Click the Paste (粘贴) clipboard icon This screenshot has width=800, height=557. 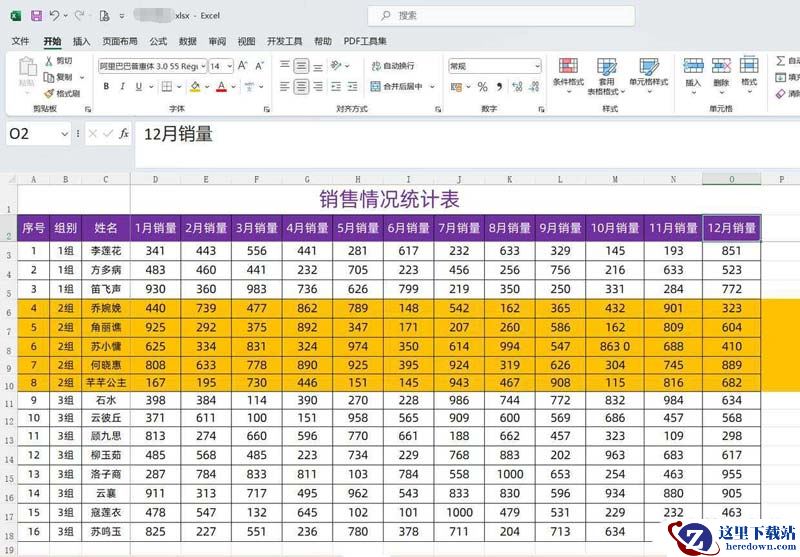[27, 69]
